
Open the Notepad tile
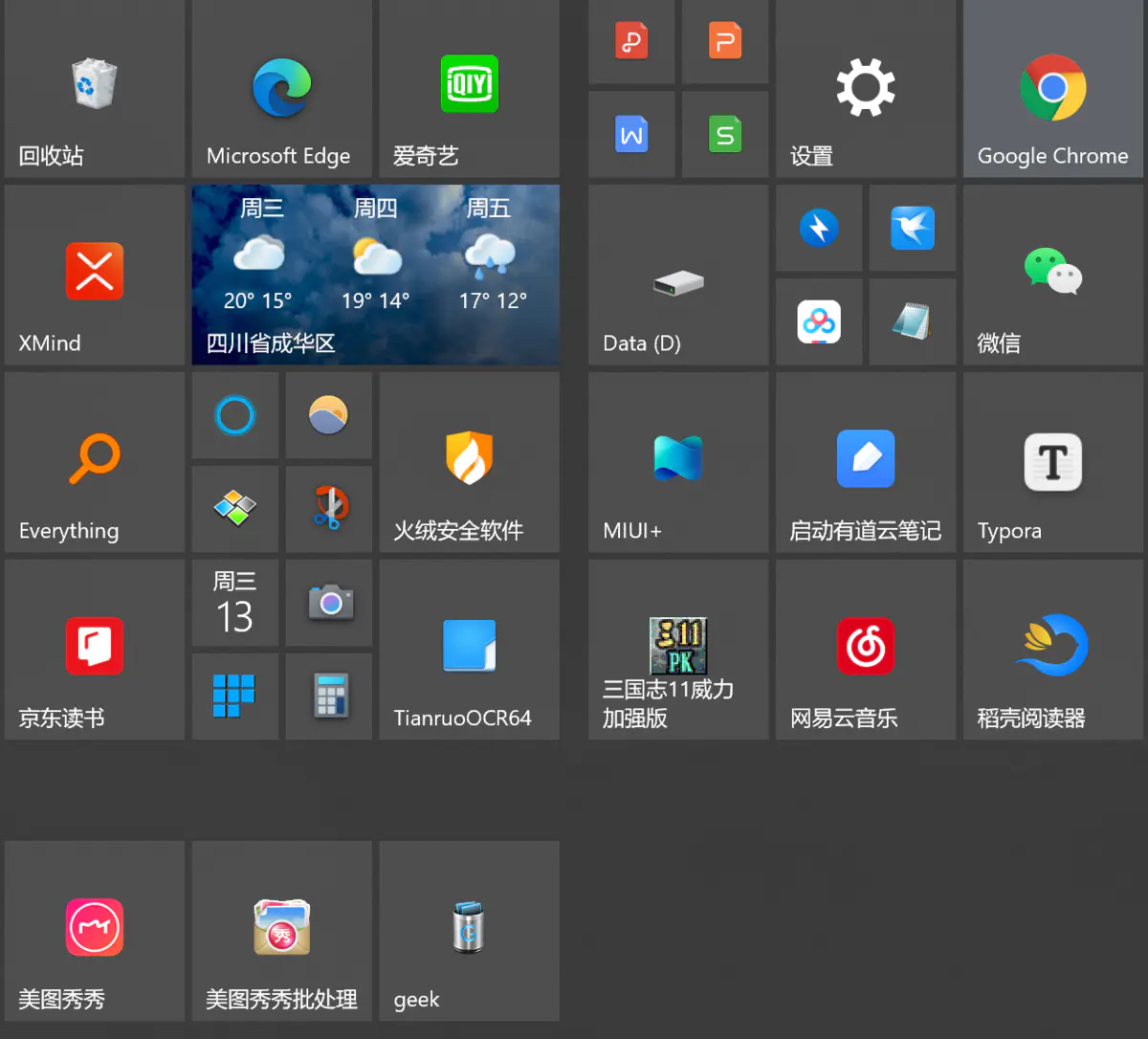click(913, 321)
